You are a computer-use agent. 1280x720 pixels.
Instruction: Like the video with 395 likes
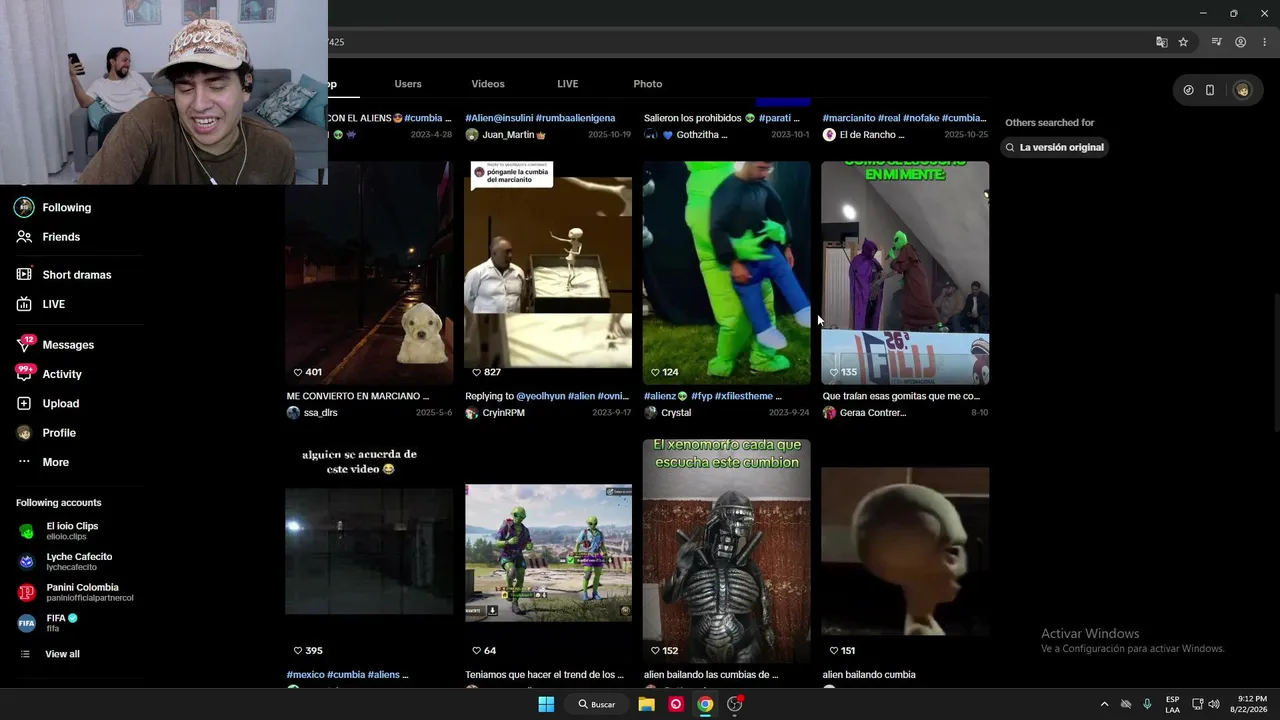(x=298, y=650)
